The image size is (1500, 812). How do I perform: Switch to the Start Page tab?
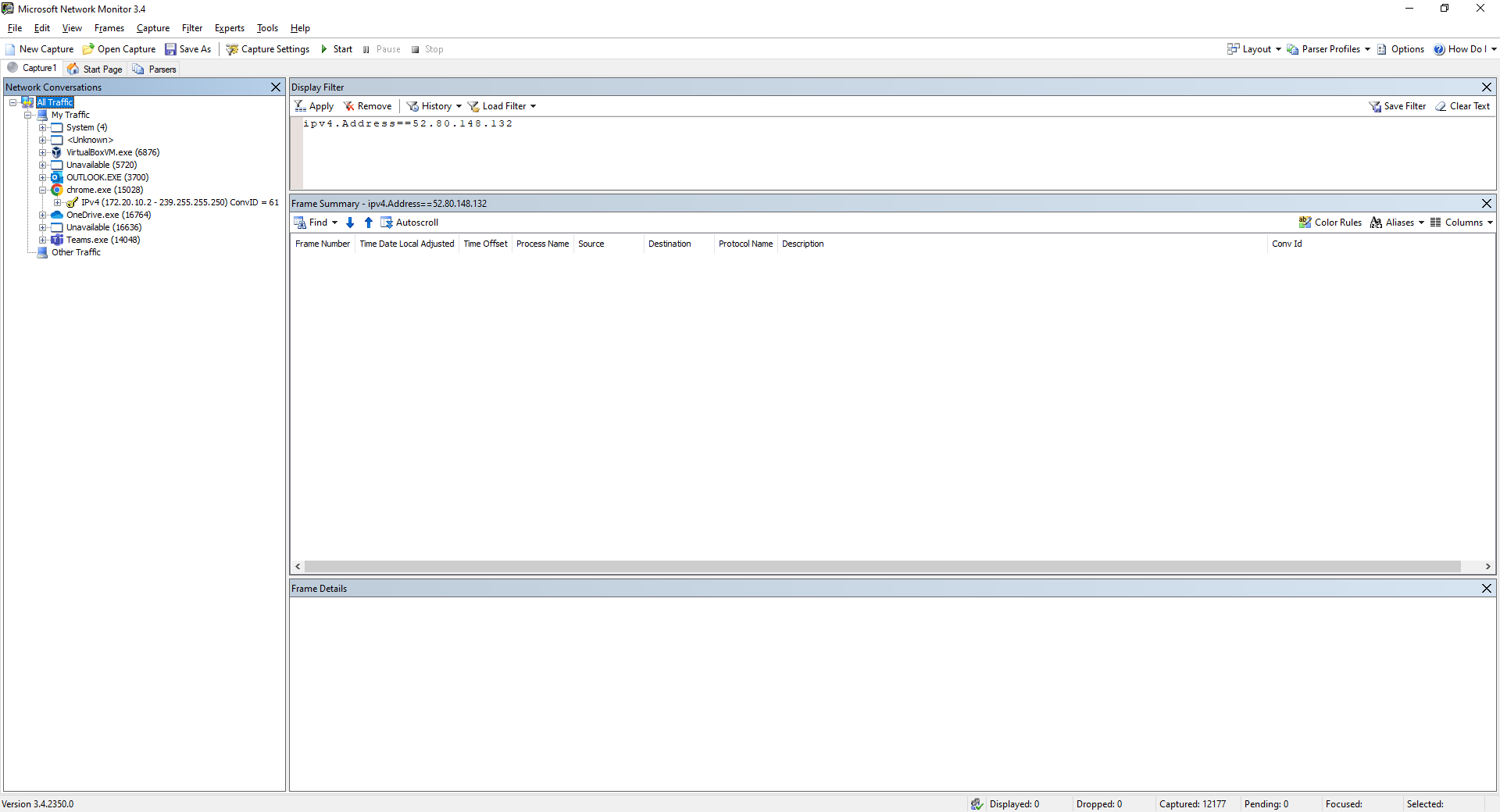coord(95,69)
